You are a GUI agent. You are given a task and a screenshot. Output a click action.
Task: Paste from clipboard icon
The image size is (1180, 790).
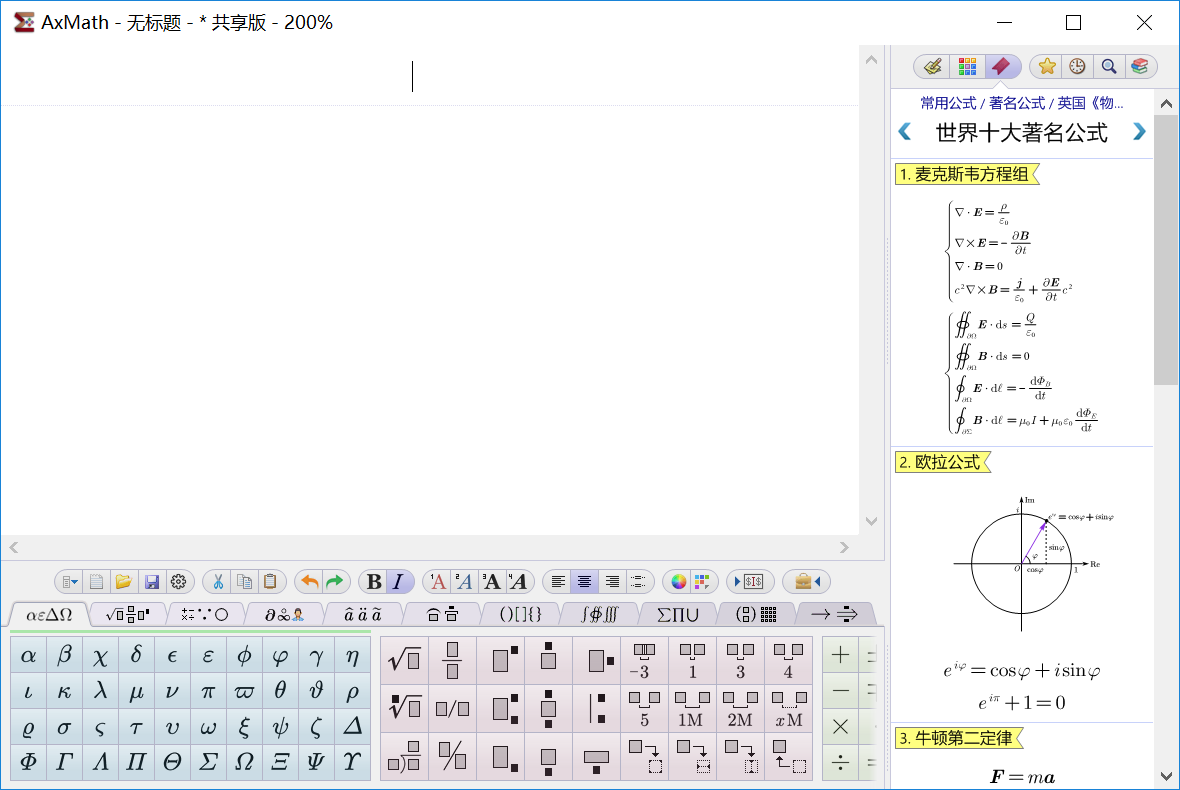[270, 582]
